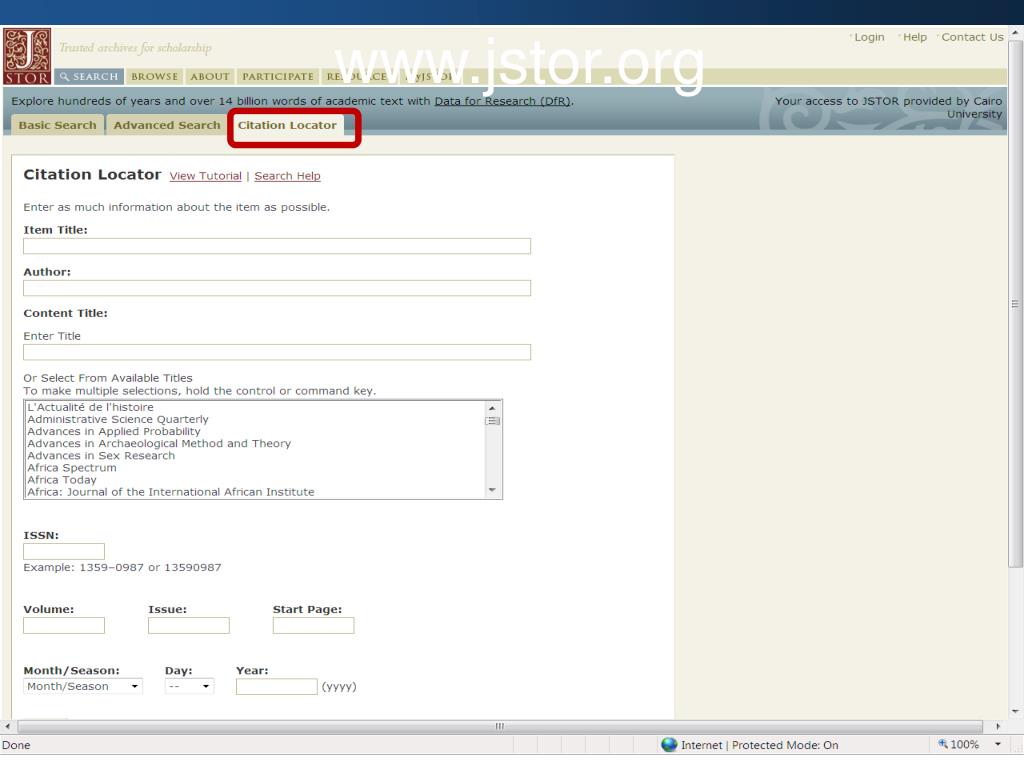Select the Citation Locator tab
The image size is (1024, 768).
coord(287,125)
